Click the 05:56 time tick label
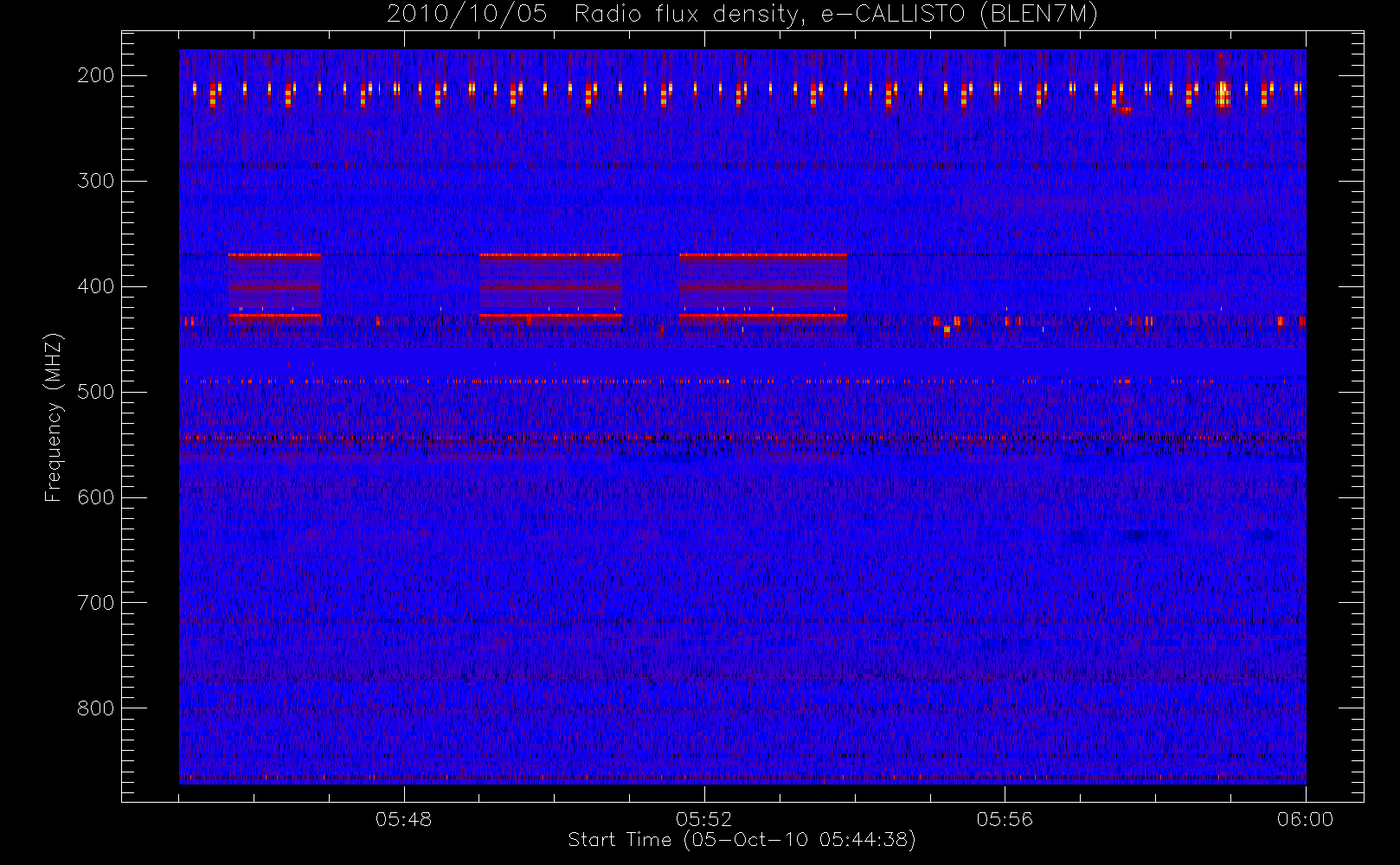This screenshot has height=865, width=1400. [x=1005, y=819]
